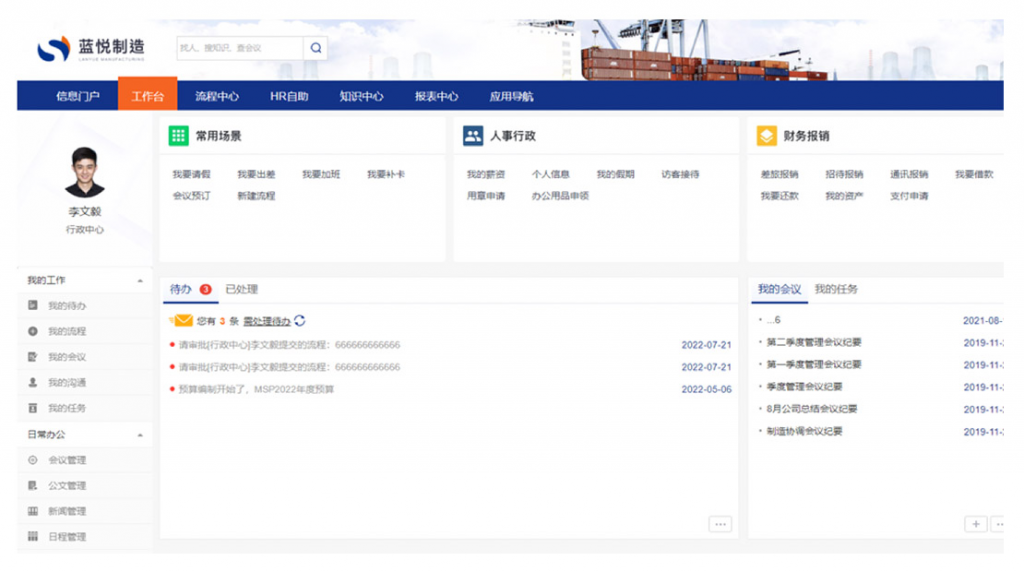The image size is (1024, 572).
Task: Switch to the 我的任务 tab
Action: coord(836,290)
